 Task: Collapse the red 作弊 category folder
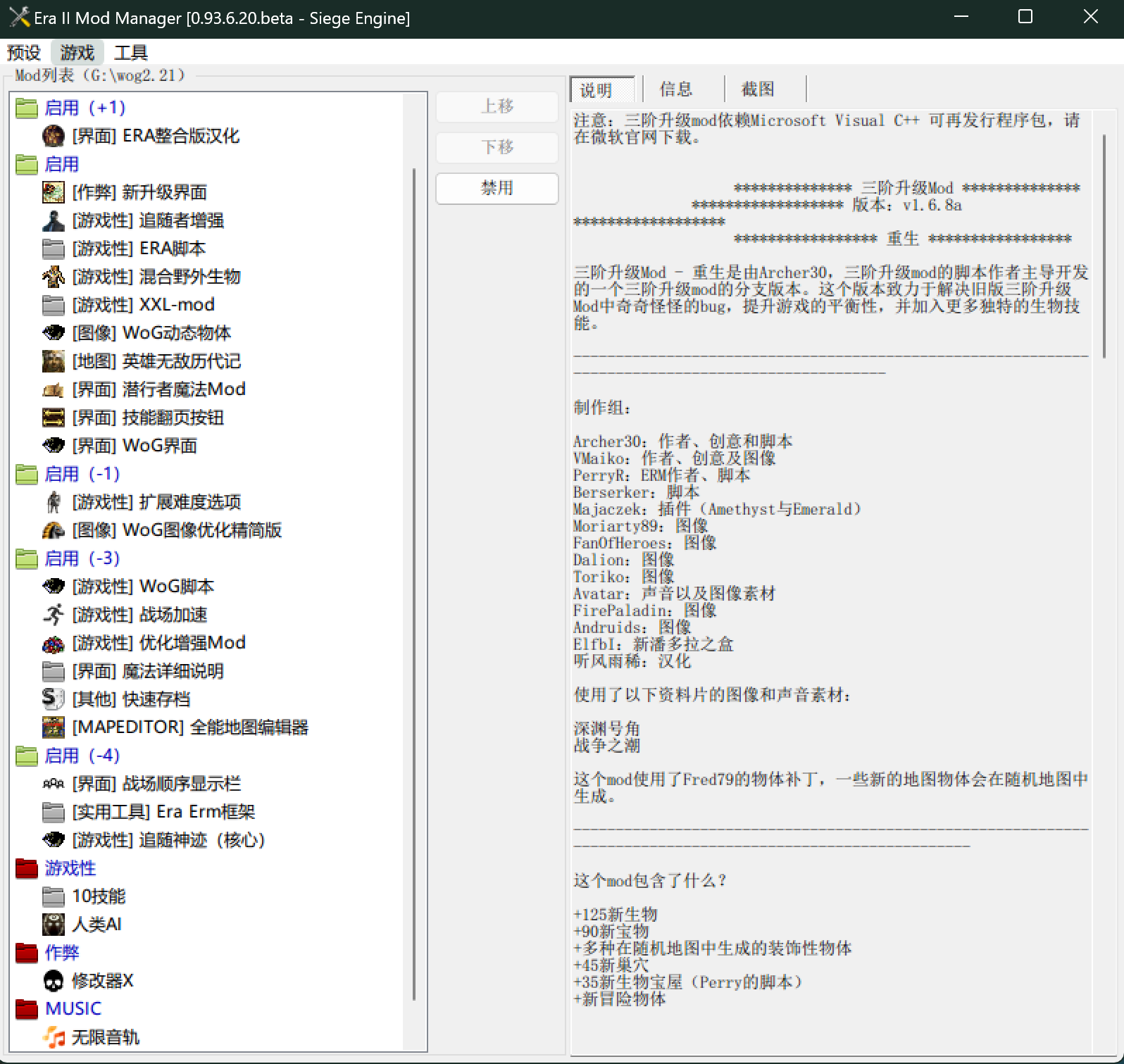click(x=27, y=953)
